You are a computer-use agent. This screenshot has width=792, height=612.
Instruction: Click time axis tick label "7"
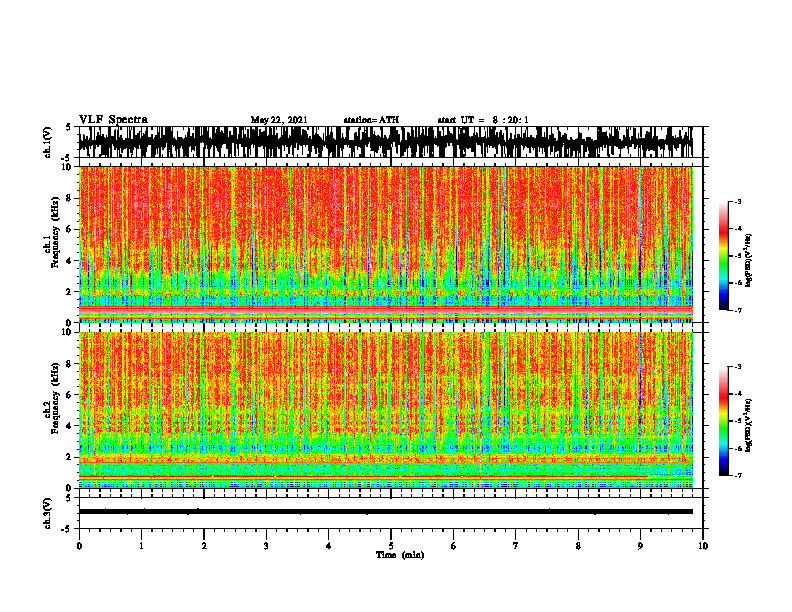(516, 546)
